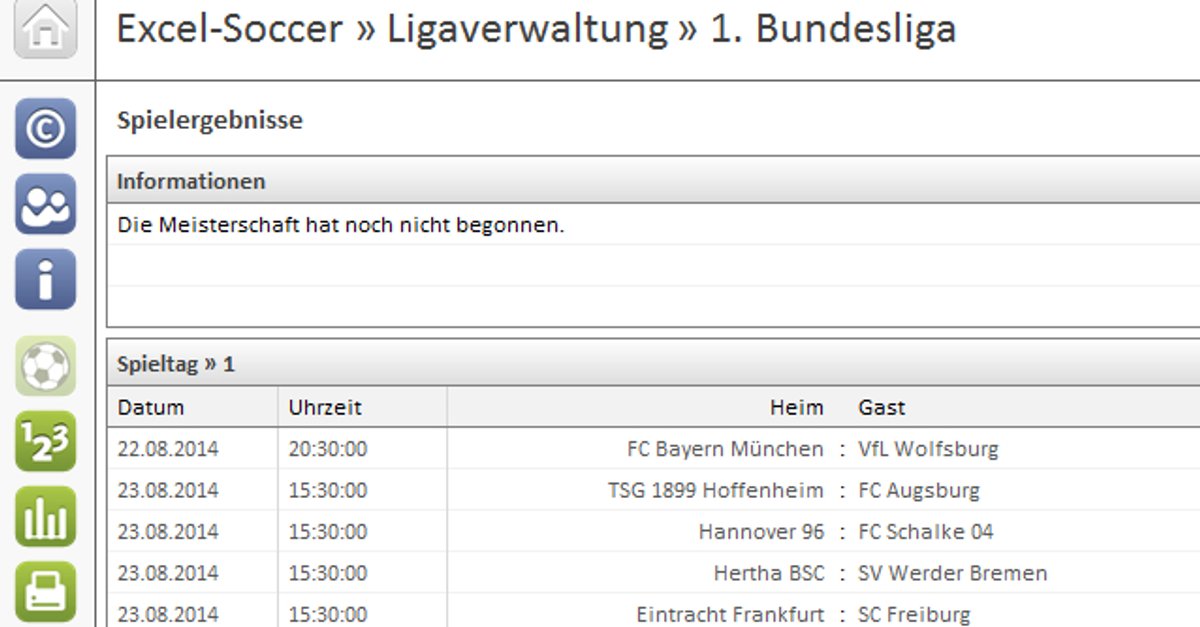1200x627 pixels.
Task: Open the bar chart statistics icon
Action: coord(45,516)
